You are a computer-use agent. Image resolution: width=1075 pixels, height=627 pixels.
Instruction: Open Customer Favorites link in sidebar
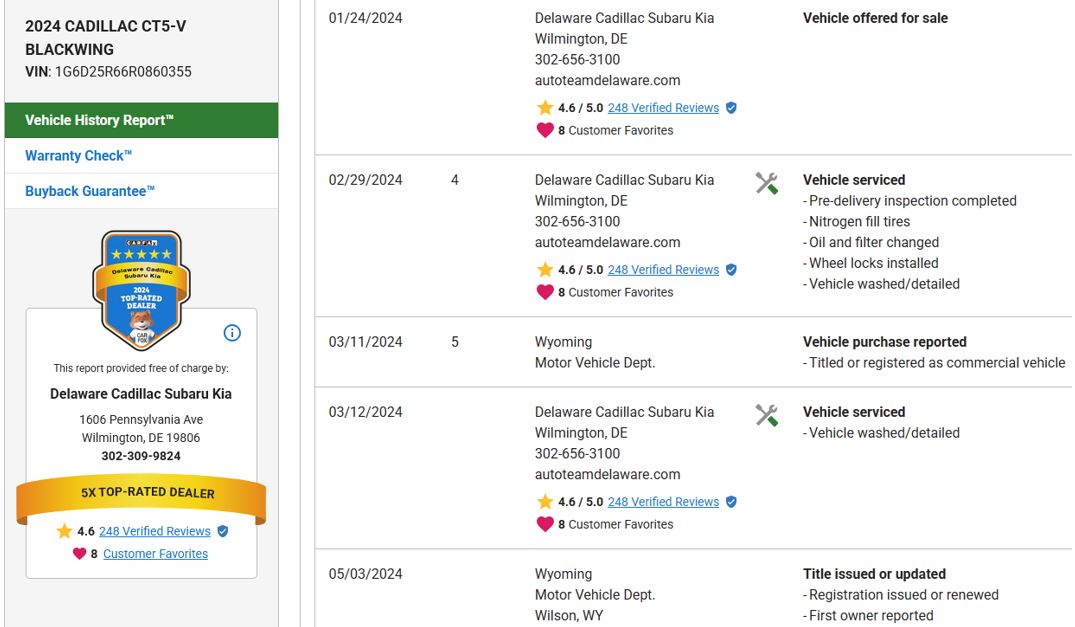155,554
